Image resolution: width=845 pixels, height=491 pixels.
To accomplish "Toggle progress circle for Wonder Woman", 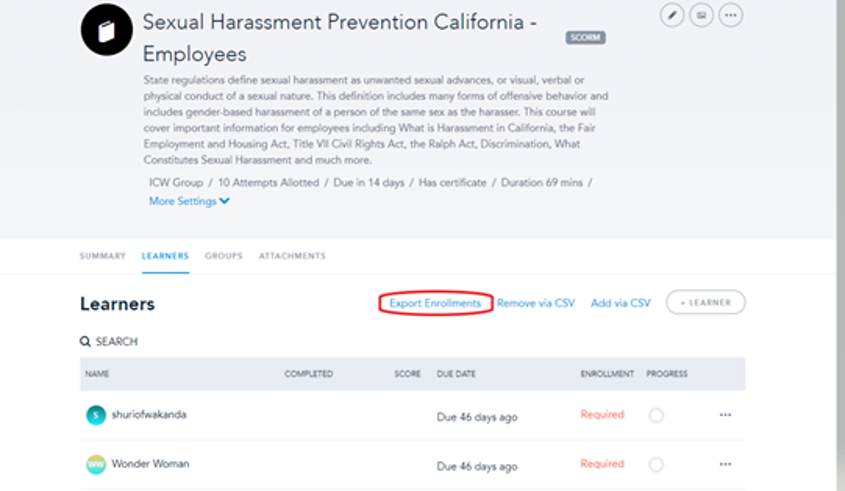I will (656, 464).
